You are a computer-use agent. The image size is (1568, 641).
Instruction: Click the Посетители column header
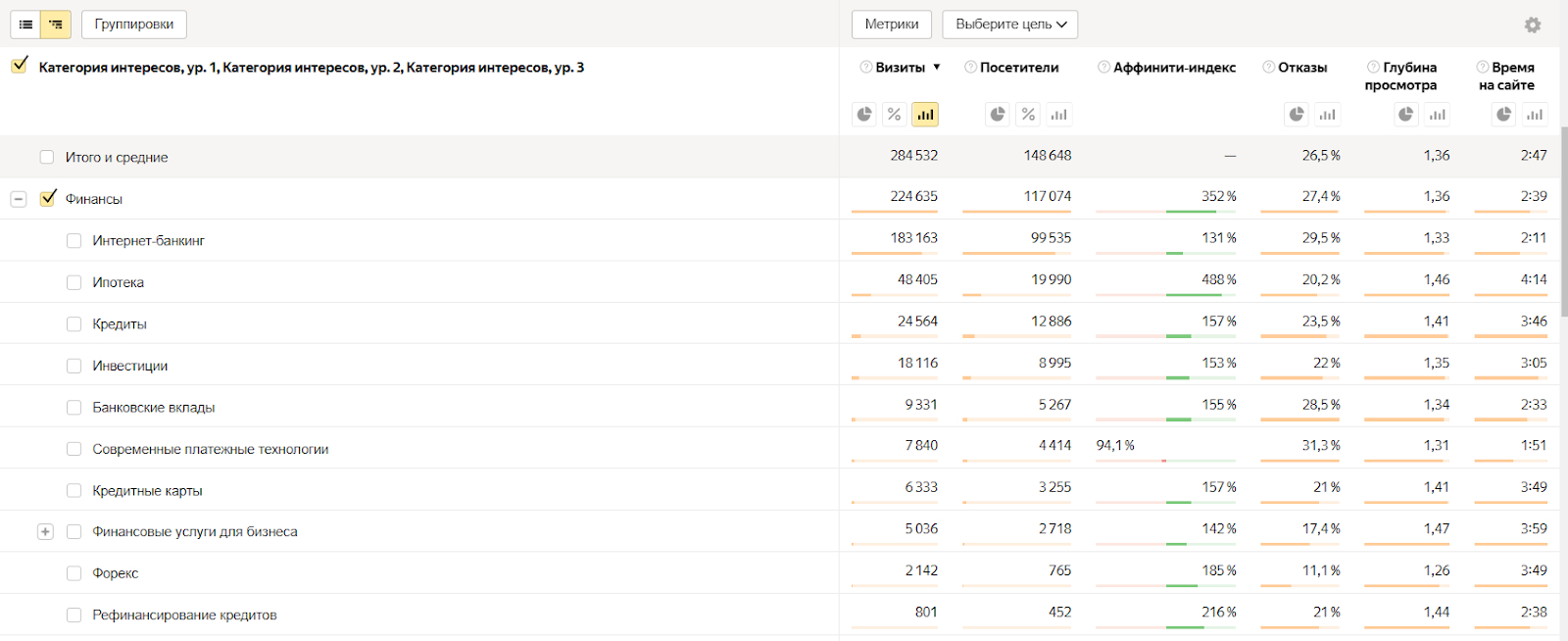tap(1019, 68)
